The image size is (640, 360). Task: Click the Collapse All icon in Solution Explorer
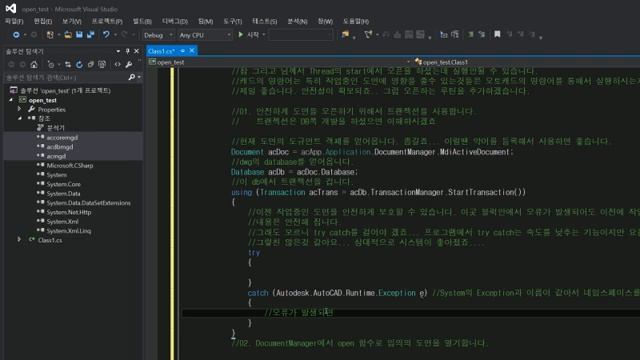click(91, 64)
